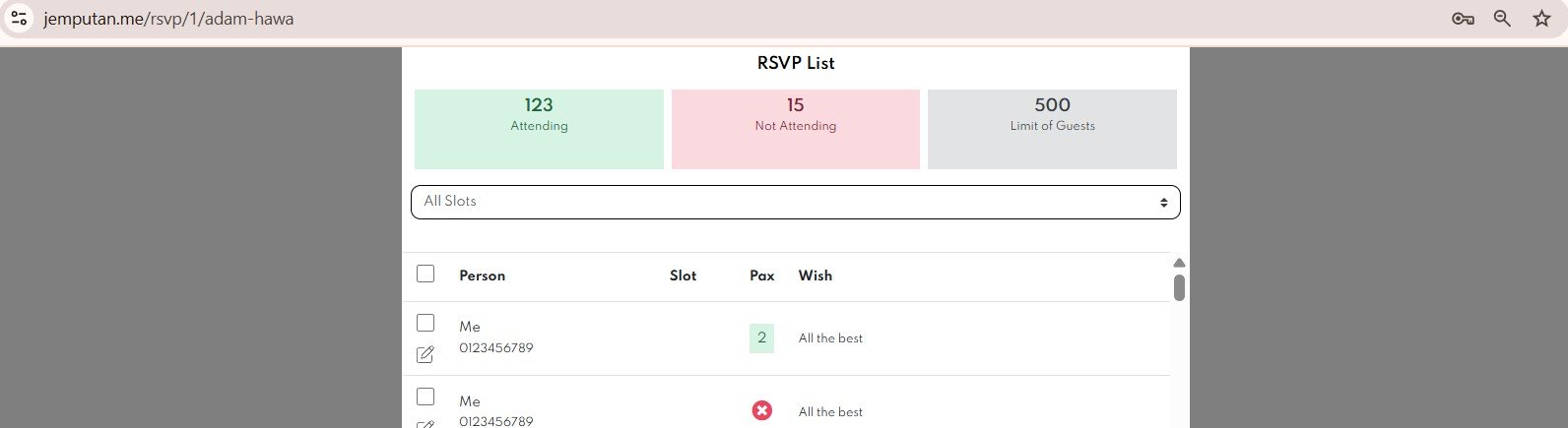
Task: Select the 15 Not Attending card
Action: (796, 129)
